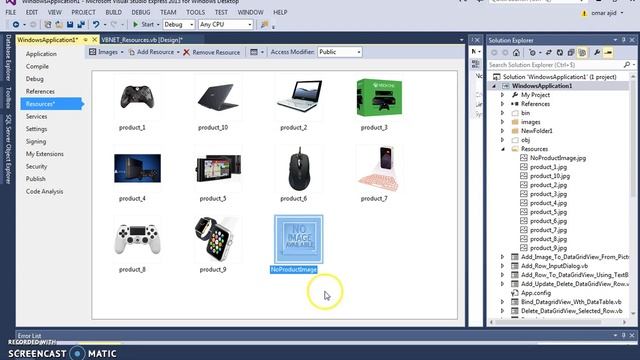Click the Add Resource button label
The width and height of the screenshot is (640, 360).
point(155,52)
